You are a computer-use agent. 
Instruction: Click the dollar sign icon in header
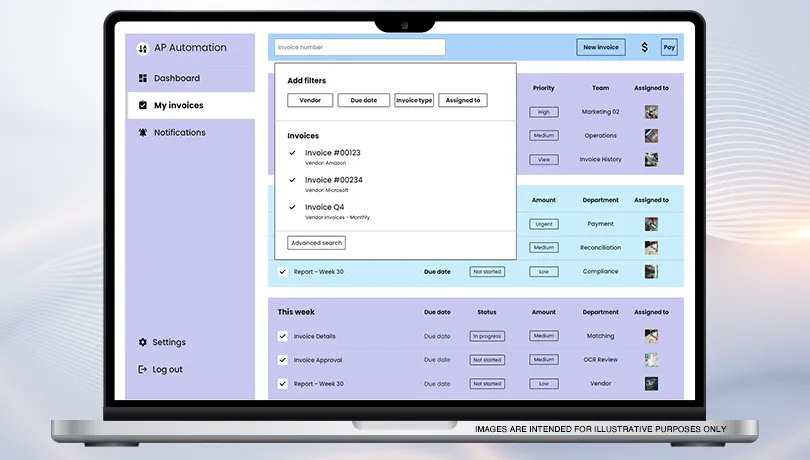pos(644,47)
